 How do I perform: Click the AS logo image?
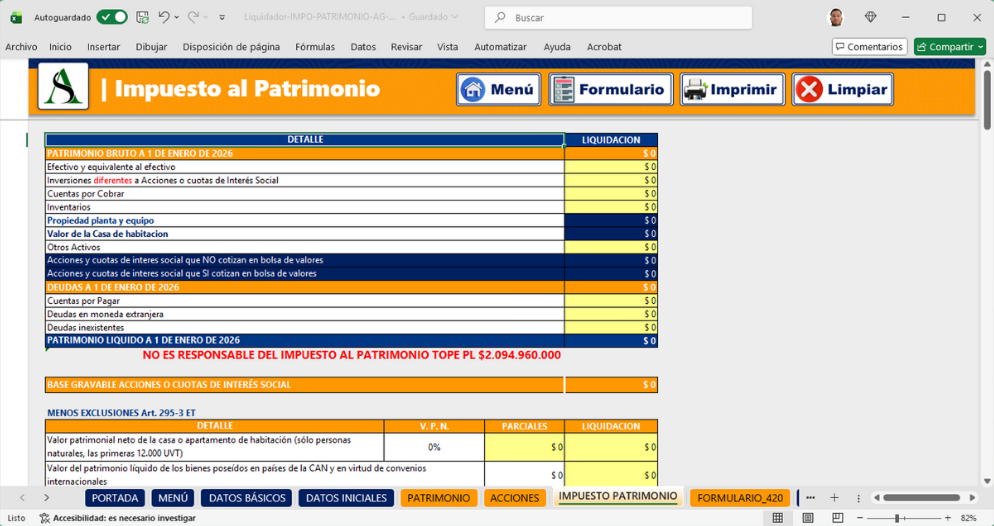click(63, 87)
